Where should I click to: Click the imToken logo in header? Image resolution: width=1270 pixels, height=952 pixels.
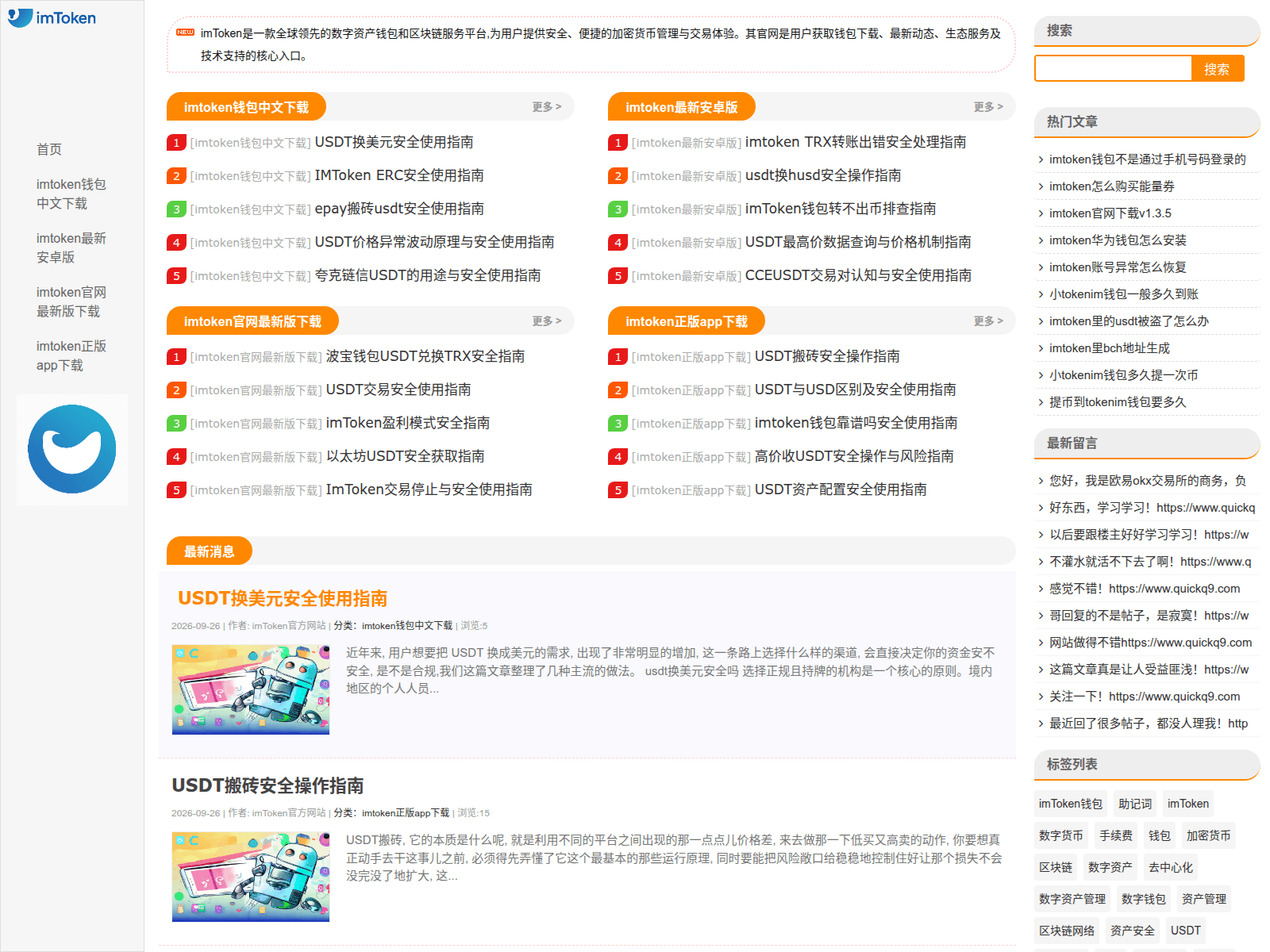pos(52,17)
